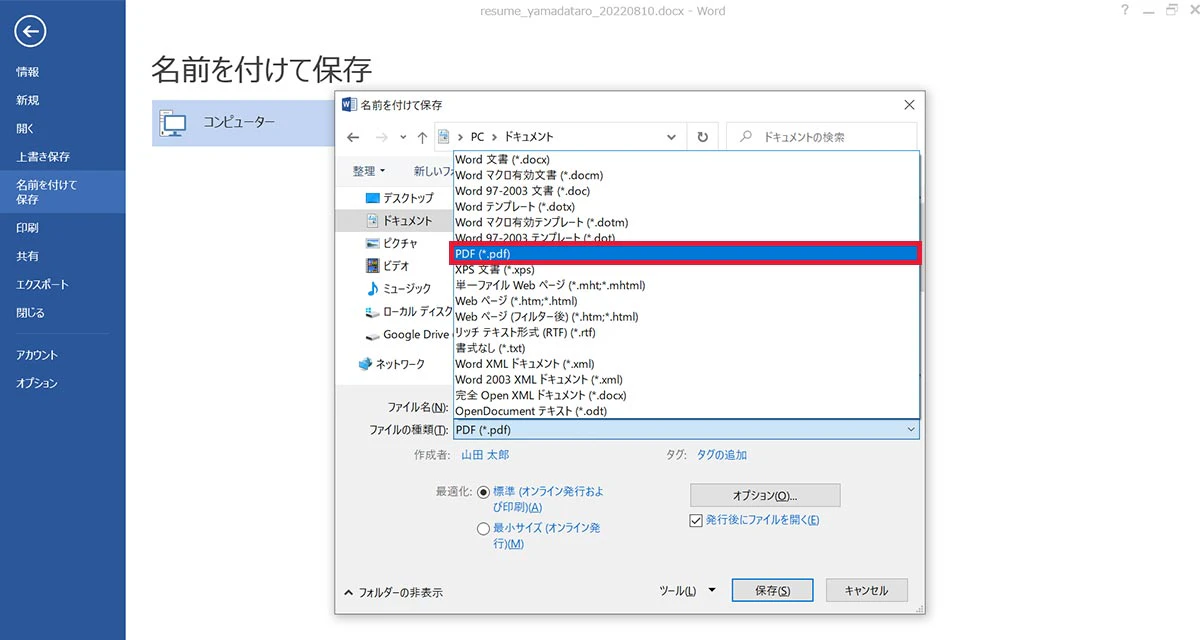
Task: Click the コンピューター icon in backstage
Action: click(x=174, y=123)
